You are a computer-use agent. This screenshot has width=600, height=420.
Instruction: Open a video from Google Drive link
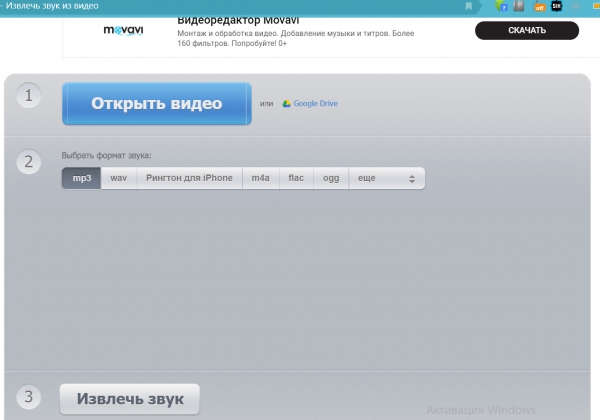315,104
